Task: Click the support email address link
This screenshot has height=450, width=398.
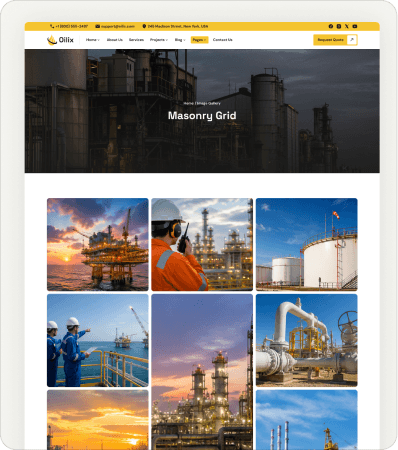Action: [x=118, y=26]
